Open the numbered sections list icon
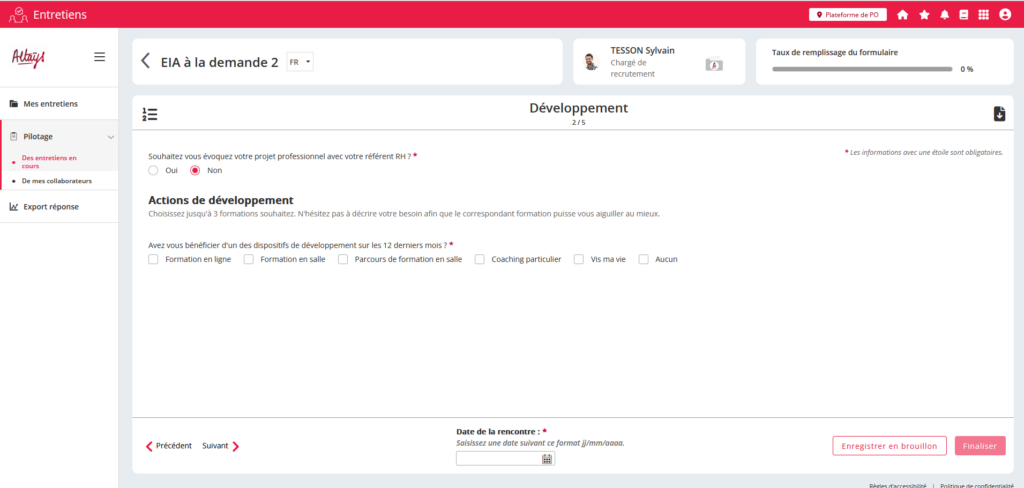 150,114
